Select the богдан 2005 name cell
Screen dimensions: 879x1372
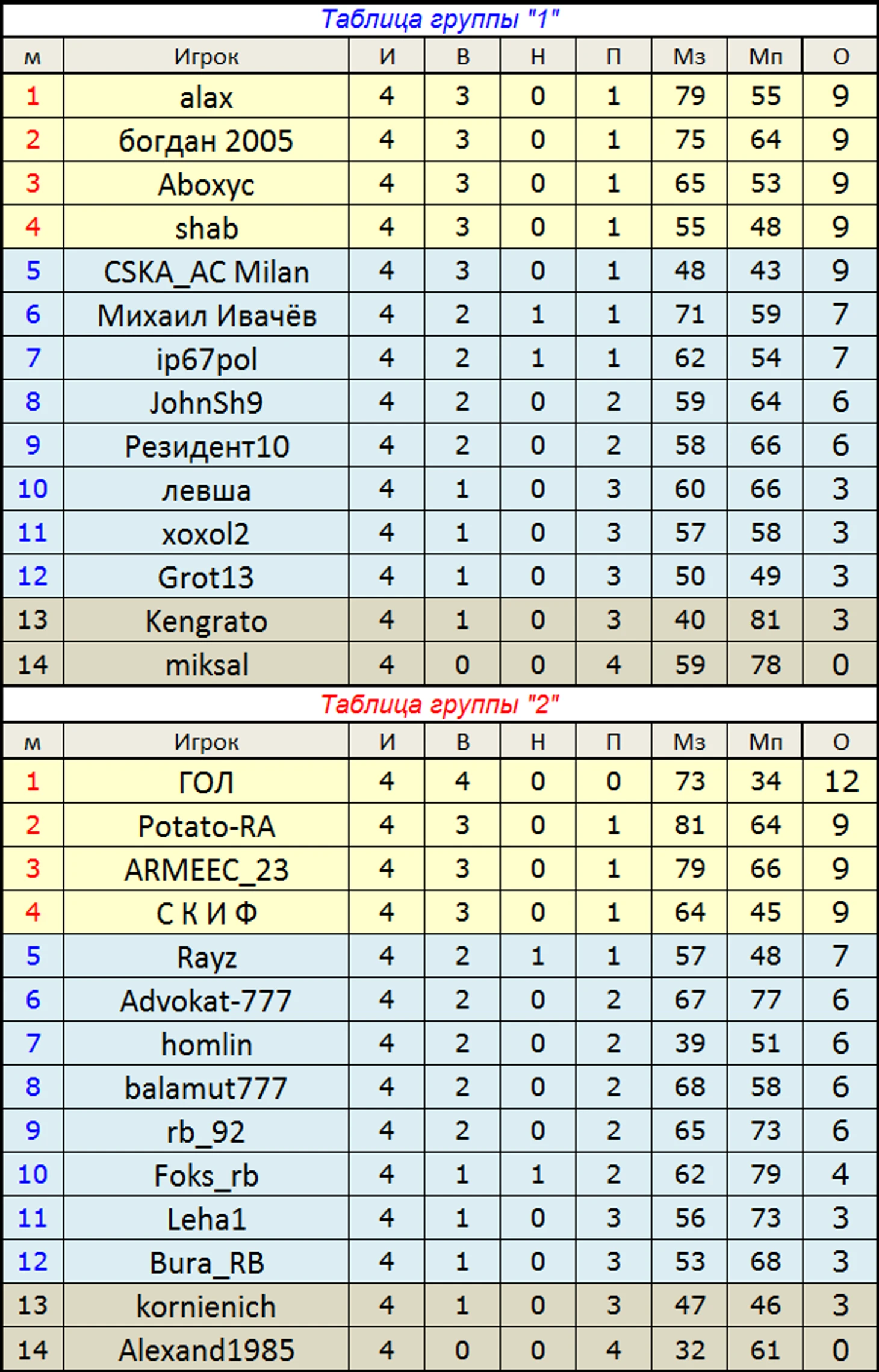pos(206,140)
